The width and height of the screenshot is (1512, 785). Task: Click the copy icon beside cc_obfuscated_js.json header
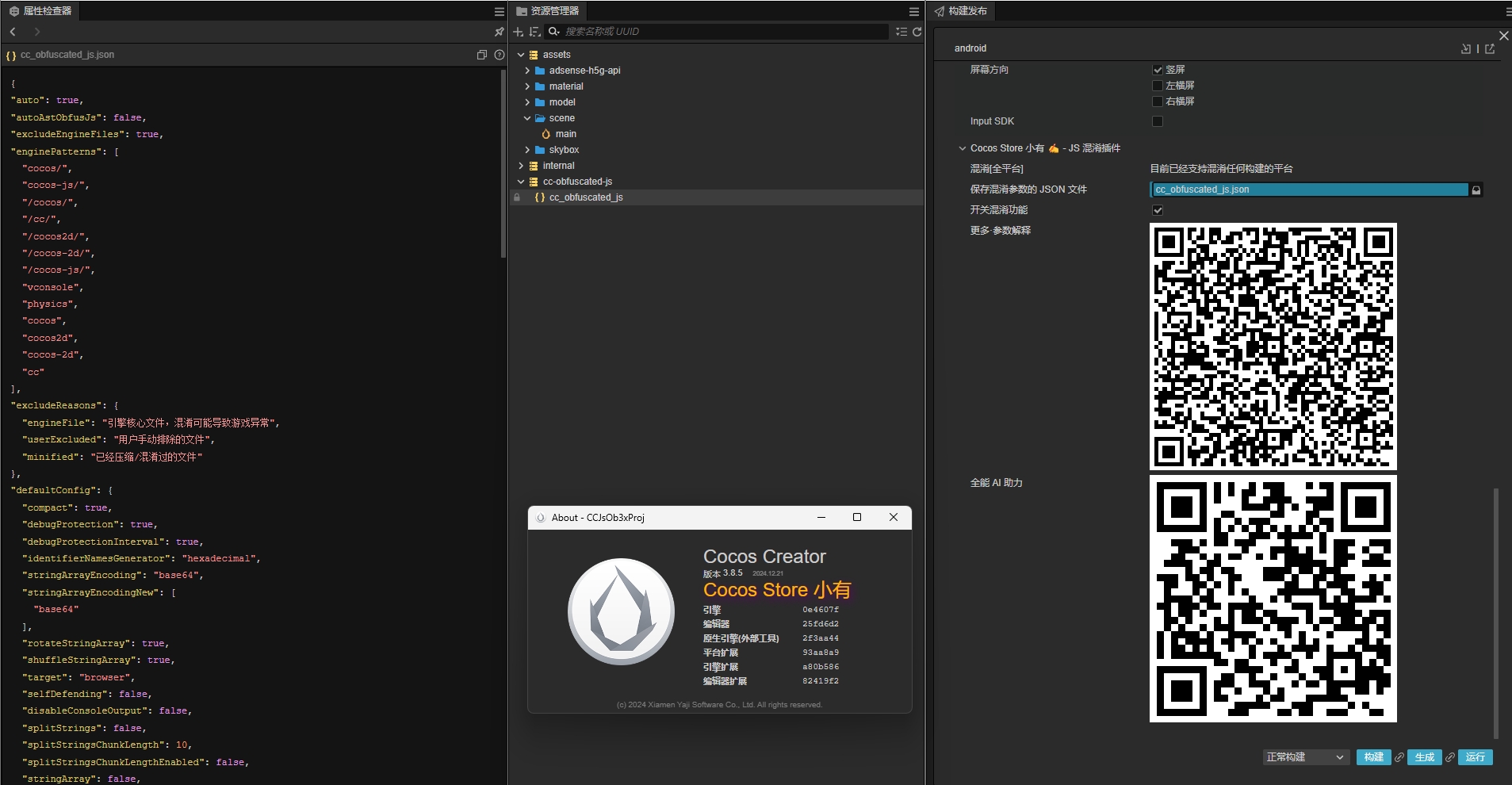(481, 55)
